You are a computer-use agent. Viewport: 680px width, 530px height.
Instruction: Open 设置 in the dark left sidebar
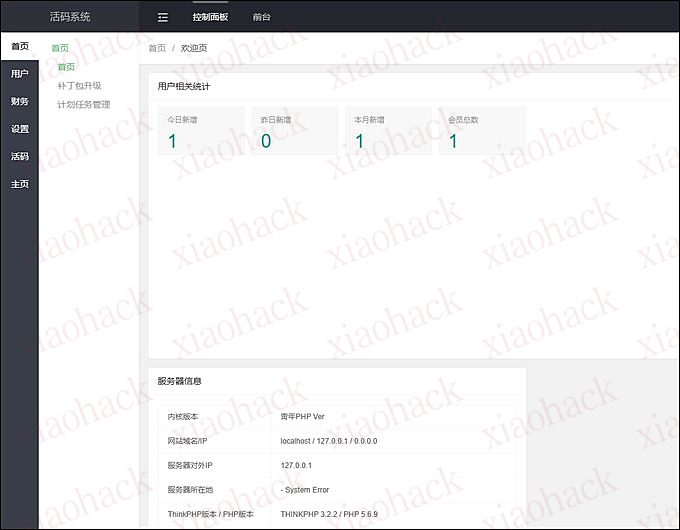coord(19,129)
